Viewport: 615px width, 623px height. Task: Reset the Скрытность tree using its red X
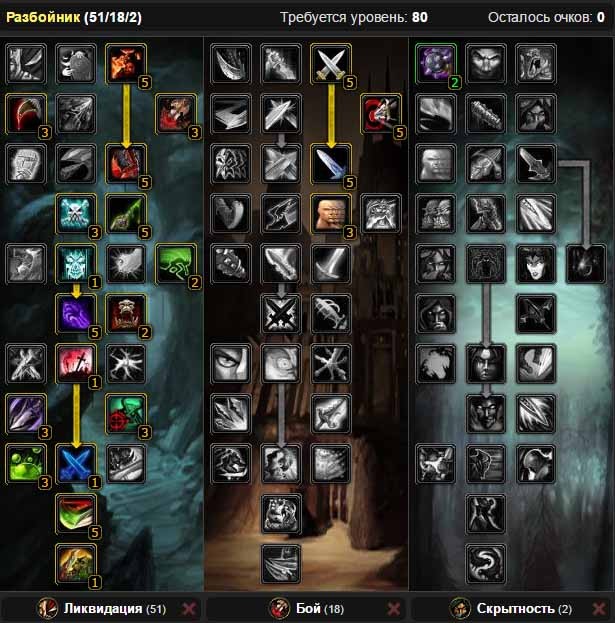pyautogui.click(x=599, y=608)
